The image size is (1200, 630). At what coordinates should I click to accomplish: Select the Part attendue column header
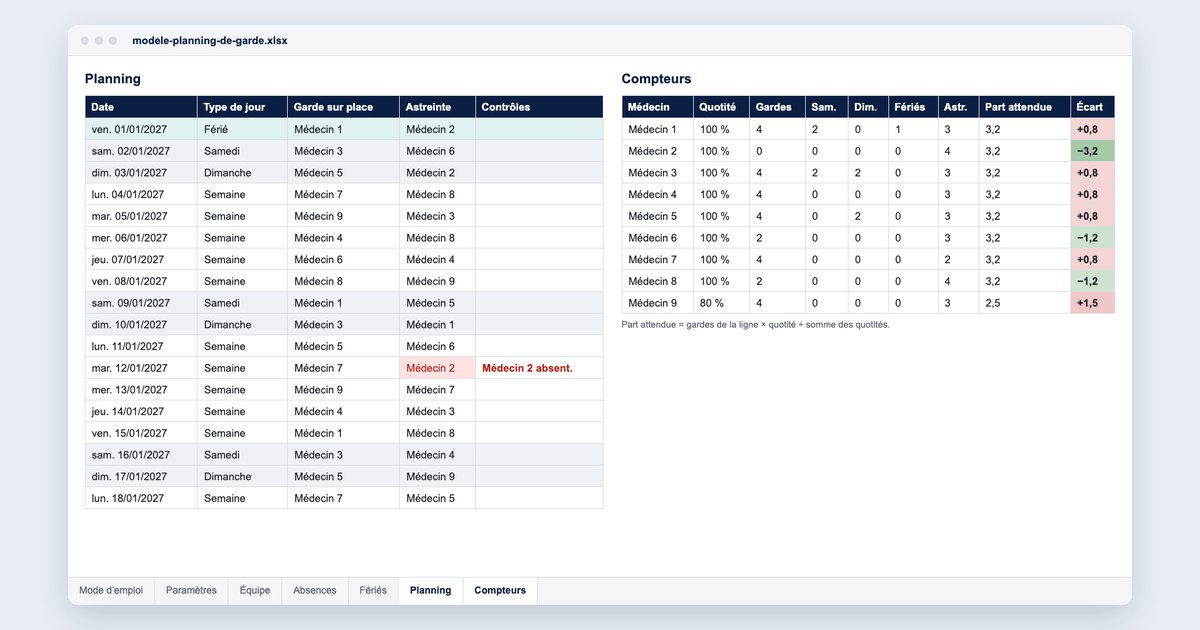[1024, 107]
